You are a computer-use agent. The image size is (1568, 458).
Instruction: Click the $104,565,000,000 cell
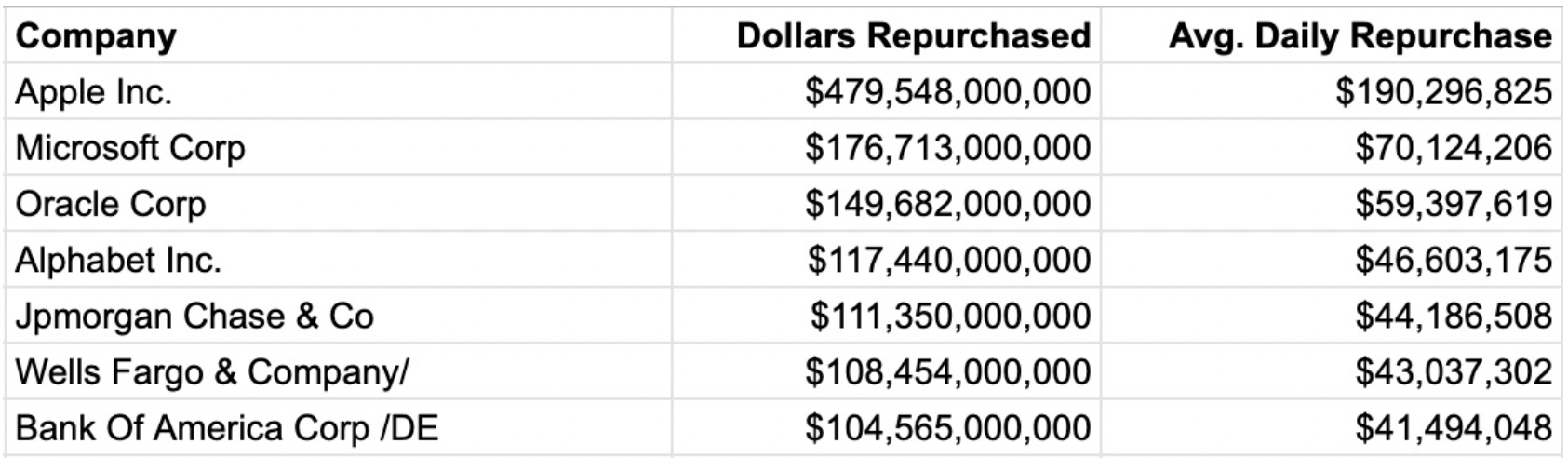[947, 428]
